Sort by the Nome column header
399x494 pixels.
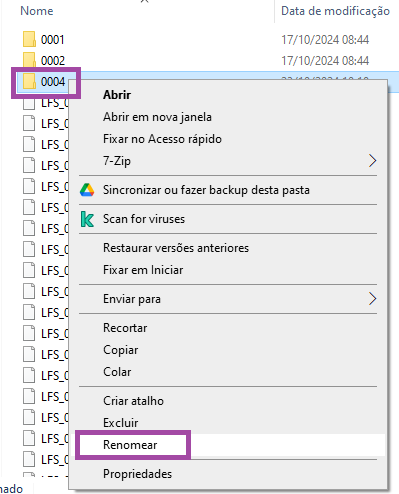click(37, 11)
